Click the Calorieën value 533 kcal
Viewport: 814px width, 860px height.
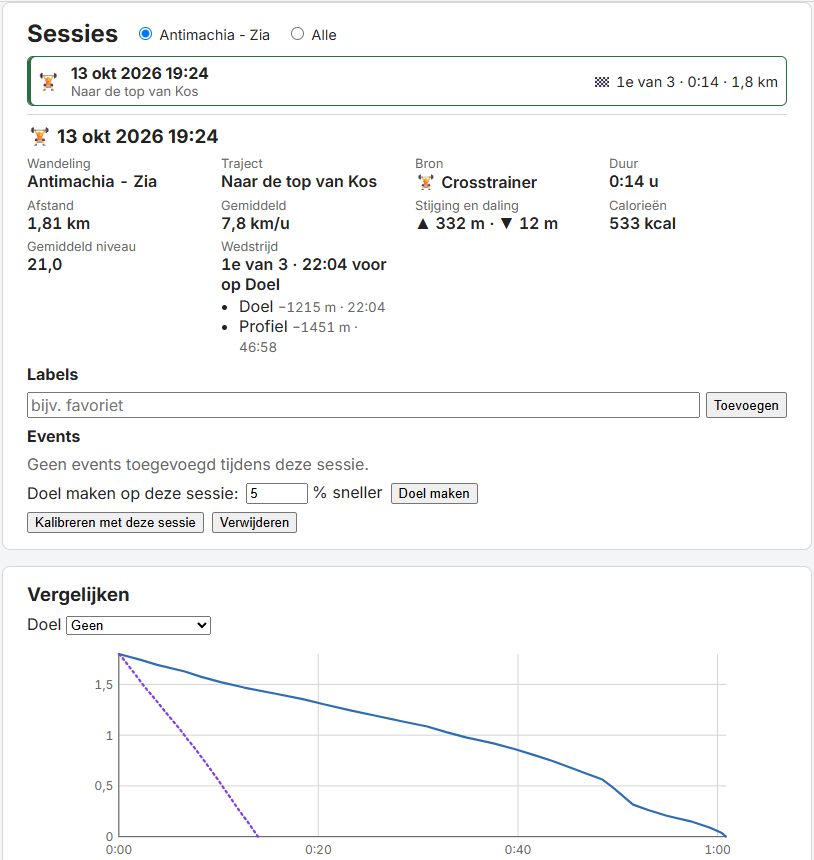tap(642, 224)
